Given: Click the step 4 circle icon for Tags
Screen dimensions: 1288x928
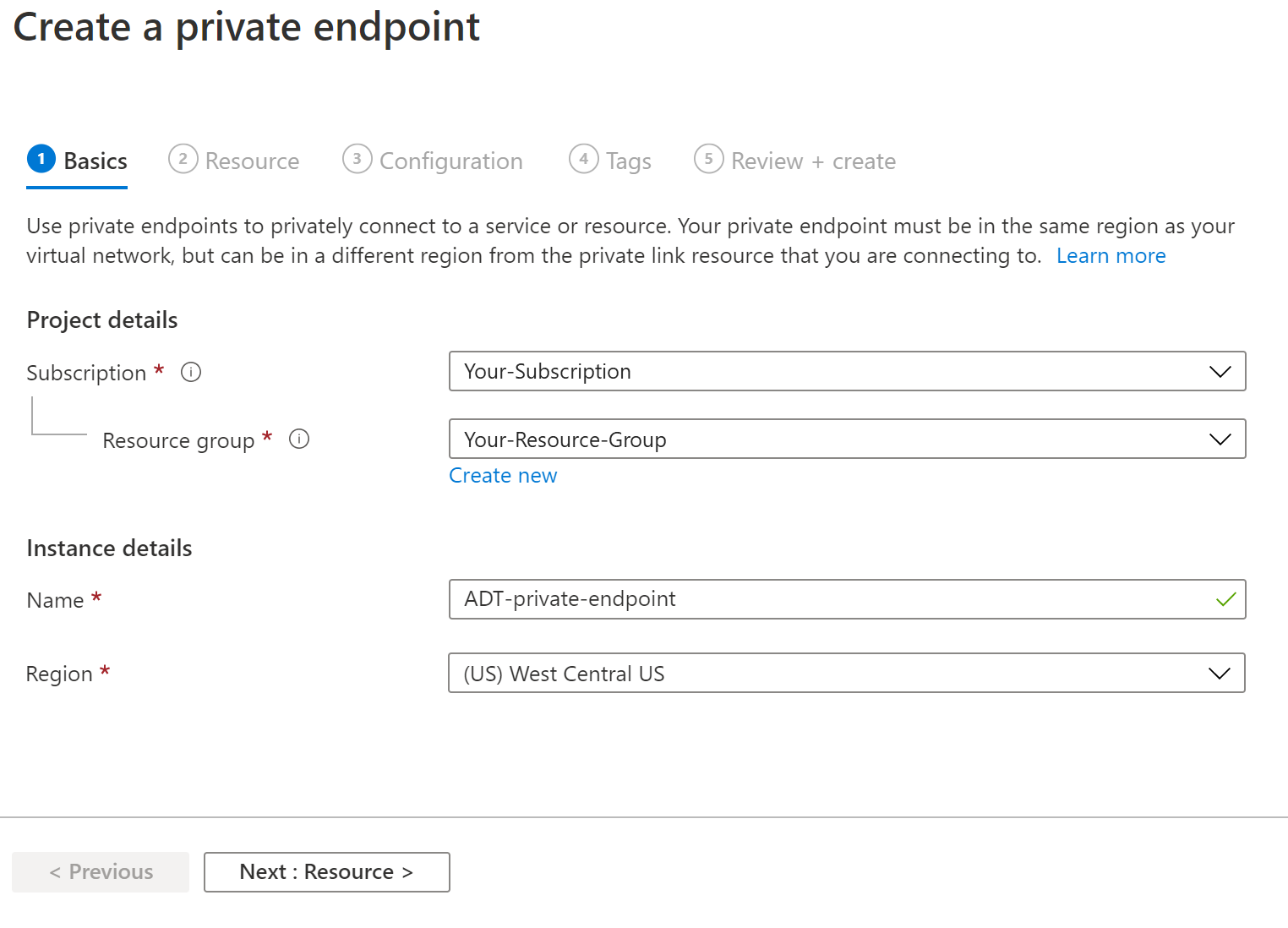Looking at the screenshot, I should click(x=584, y=159).
